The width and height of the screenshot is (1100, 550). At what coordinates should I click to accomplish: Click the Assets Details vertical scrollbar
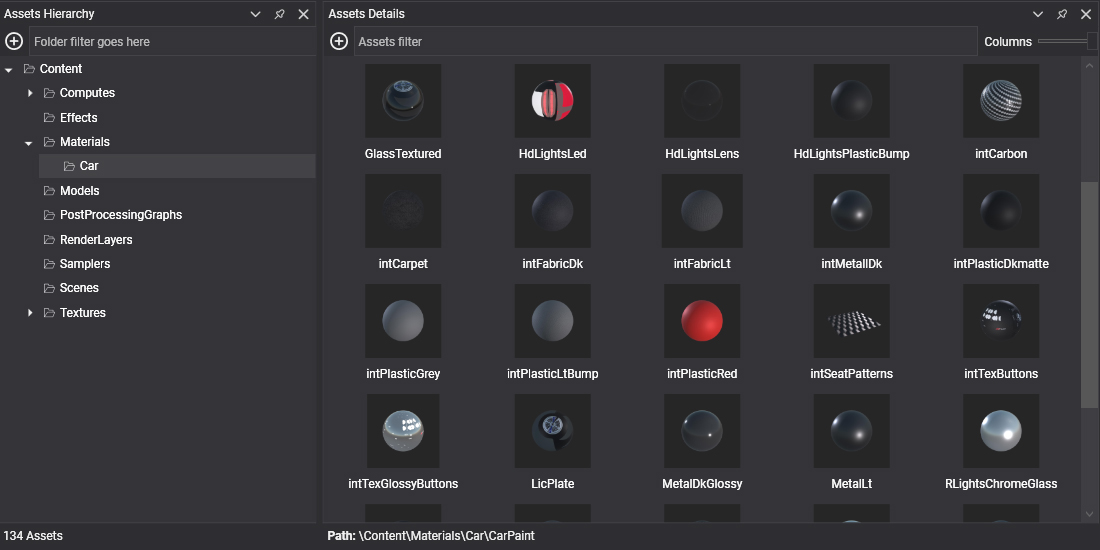pos(1089,295)
